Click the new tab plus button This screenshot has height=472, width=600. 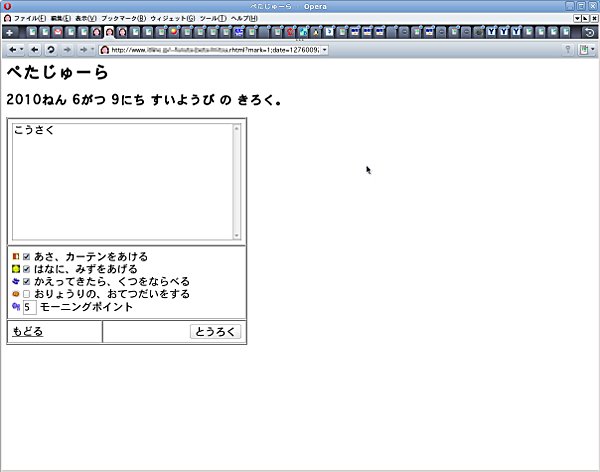[9, 32]
